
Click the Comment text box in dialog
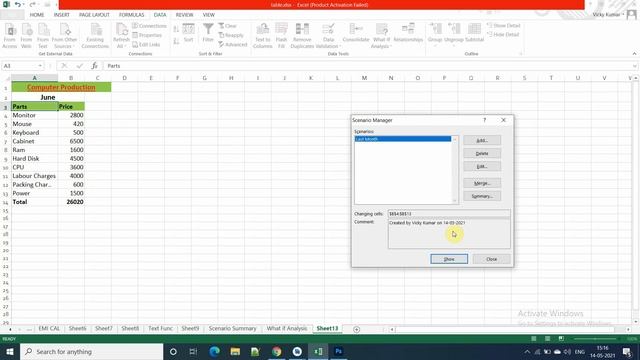click(x=449, y=234)
